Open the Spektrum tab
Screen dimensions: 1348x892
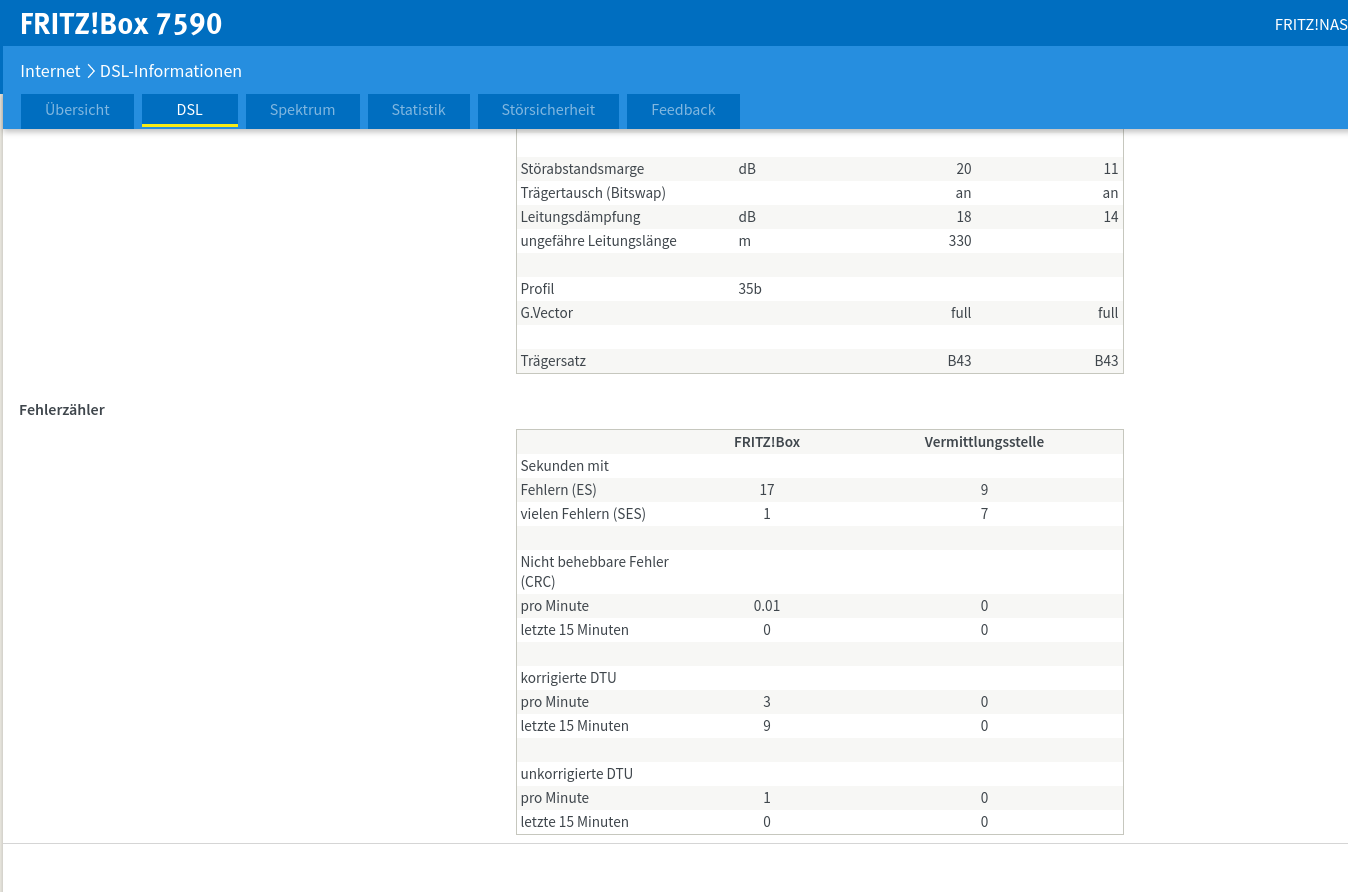coord(302,110)
